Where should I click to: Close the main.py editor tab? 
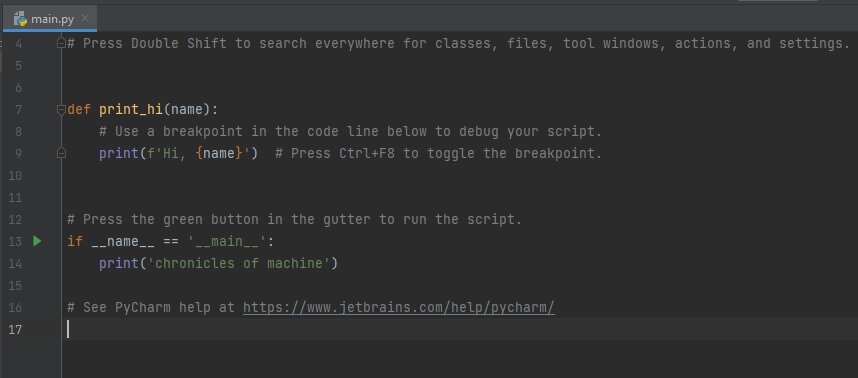85,19
